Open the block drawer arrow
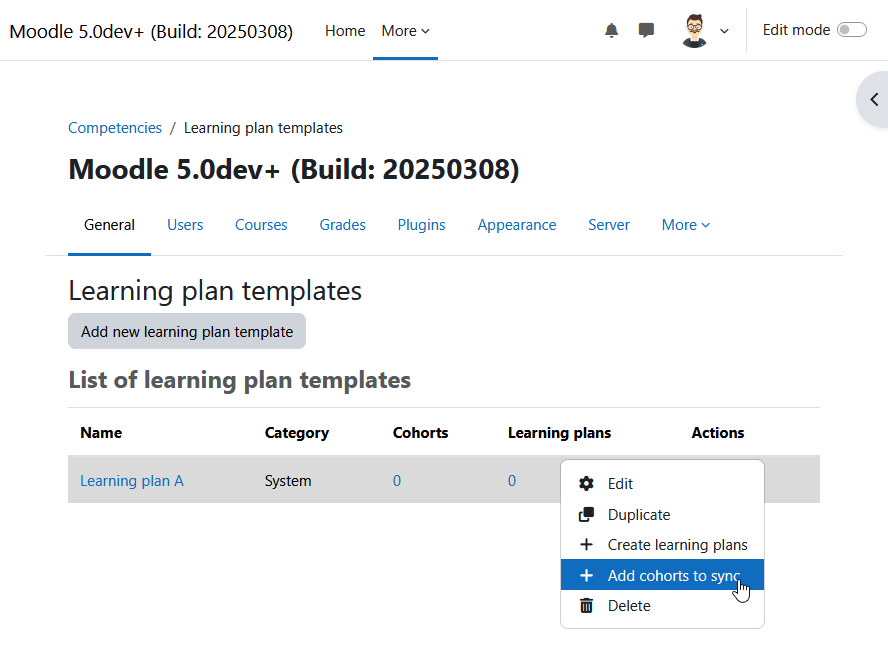Image resolution: width=888 pixels, height=649 pixels. 874,100
